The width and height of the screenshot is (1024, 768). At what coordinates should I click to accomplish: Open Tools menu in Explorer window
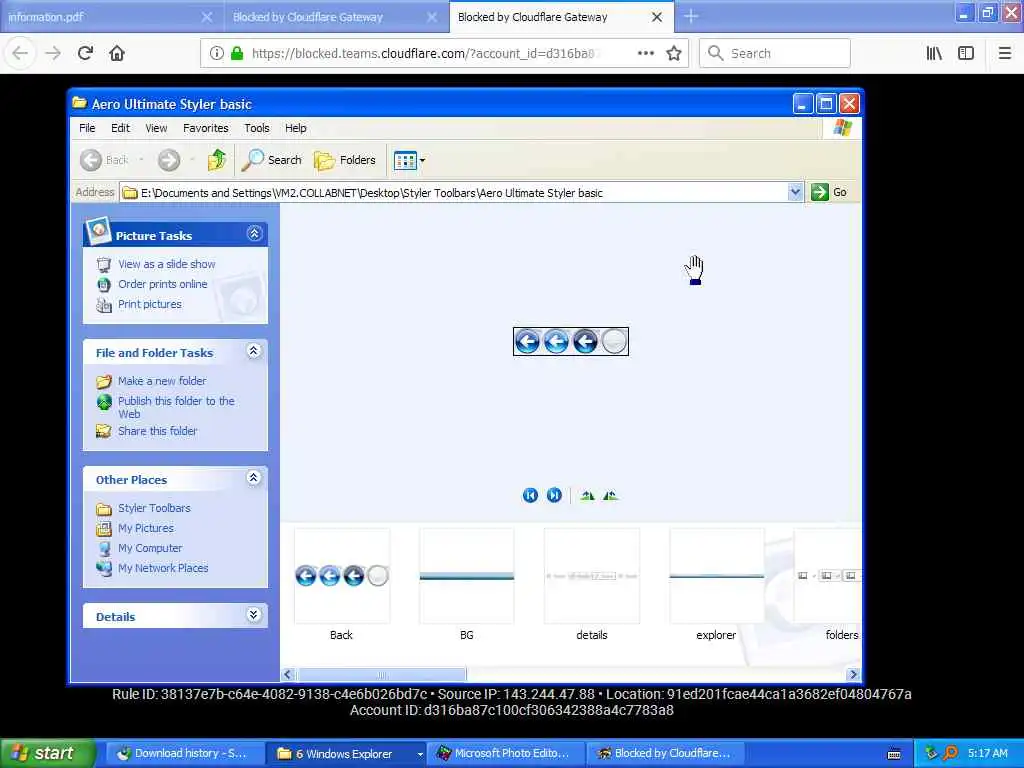point(257,128)
